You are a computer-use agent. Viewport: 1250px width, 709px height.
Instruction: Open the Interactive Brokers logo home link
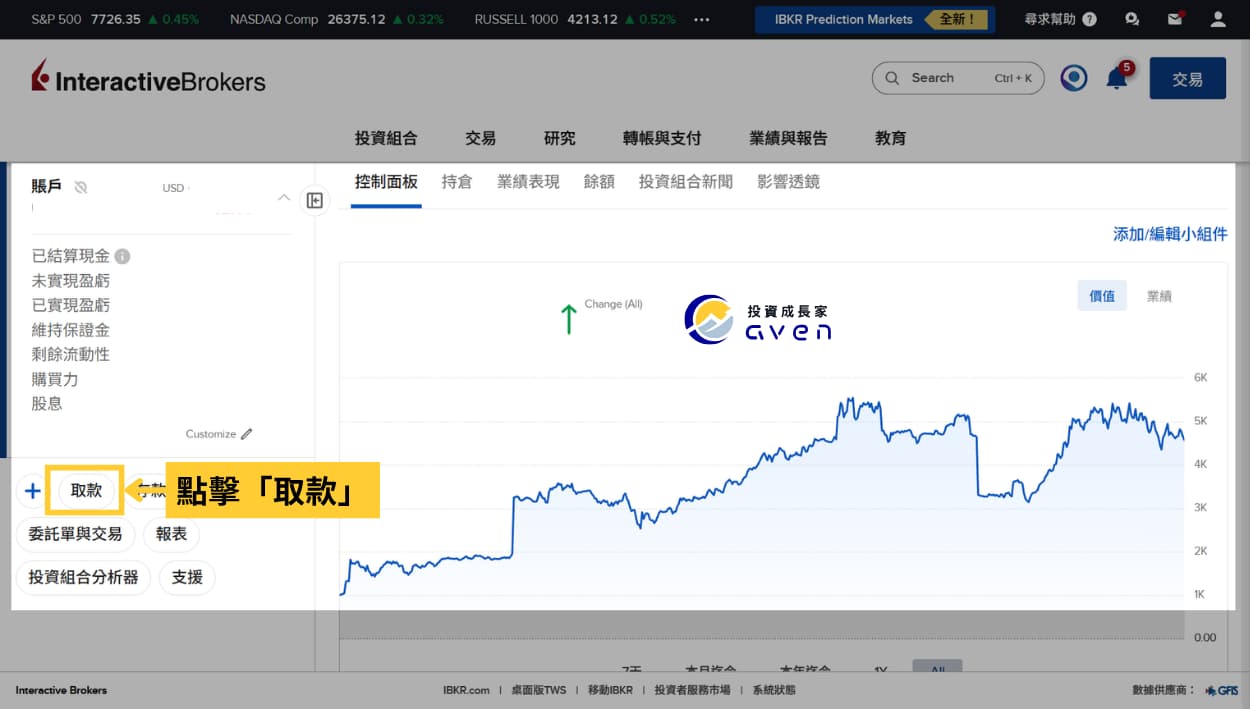(x=148, y=79)
